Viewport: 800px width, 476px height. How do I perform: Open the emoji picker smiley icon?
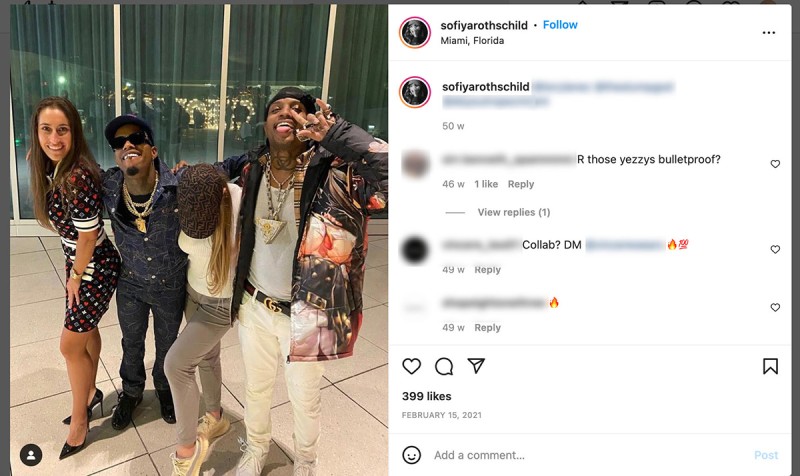pyautogui.click(x=412, y=455)
